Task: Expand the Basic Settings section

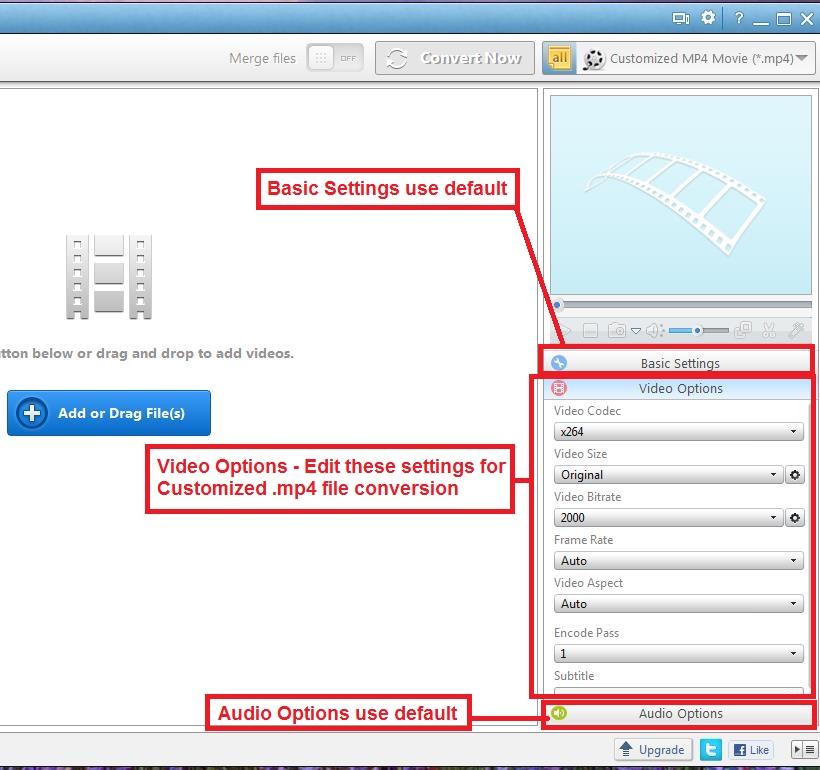Action: coord(679,363)
